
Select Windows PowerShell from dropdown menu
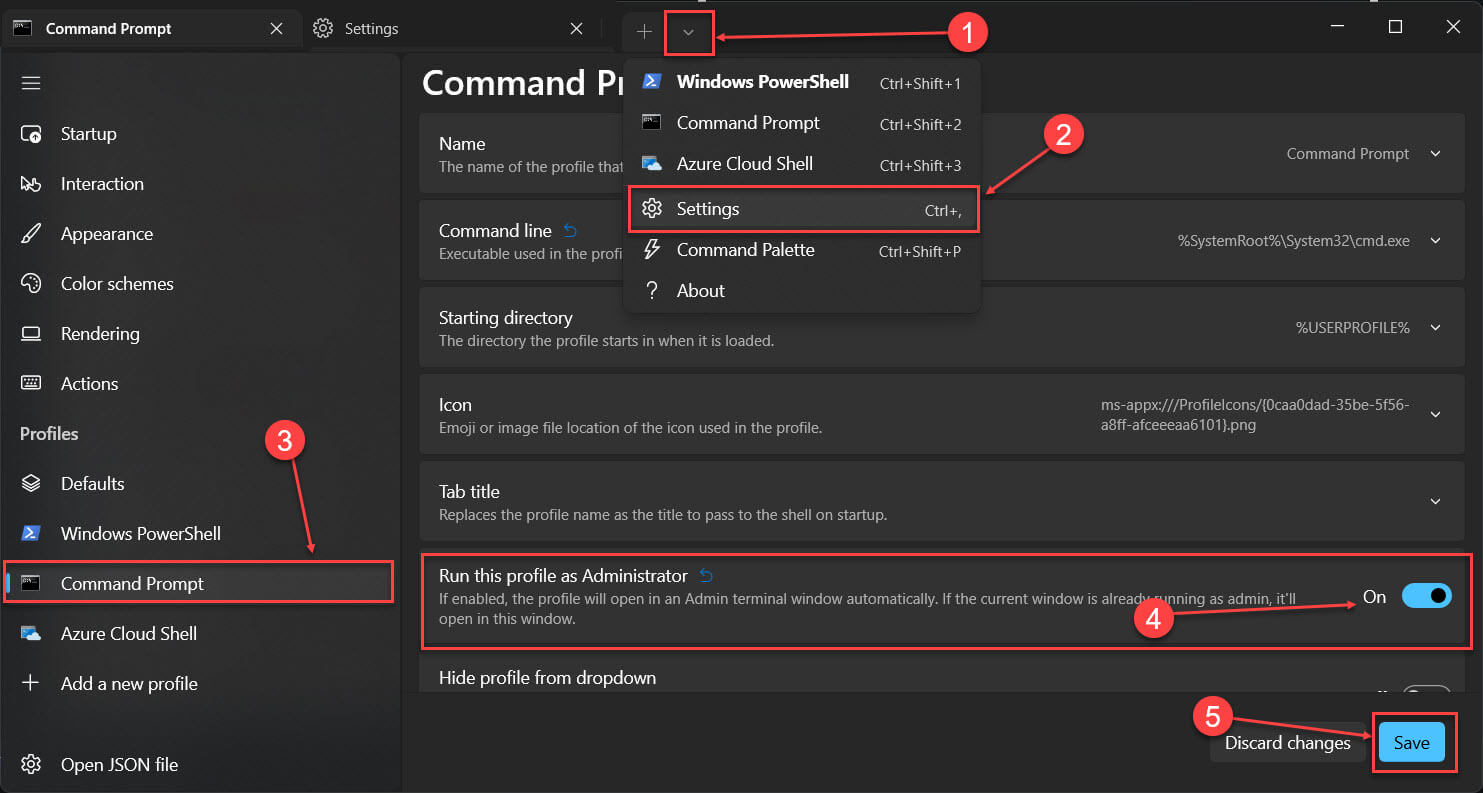click(802, 82)
